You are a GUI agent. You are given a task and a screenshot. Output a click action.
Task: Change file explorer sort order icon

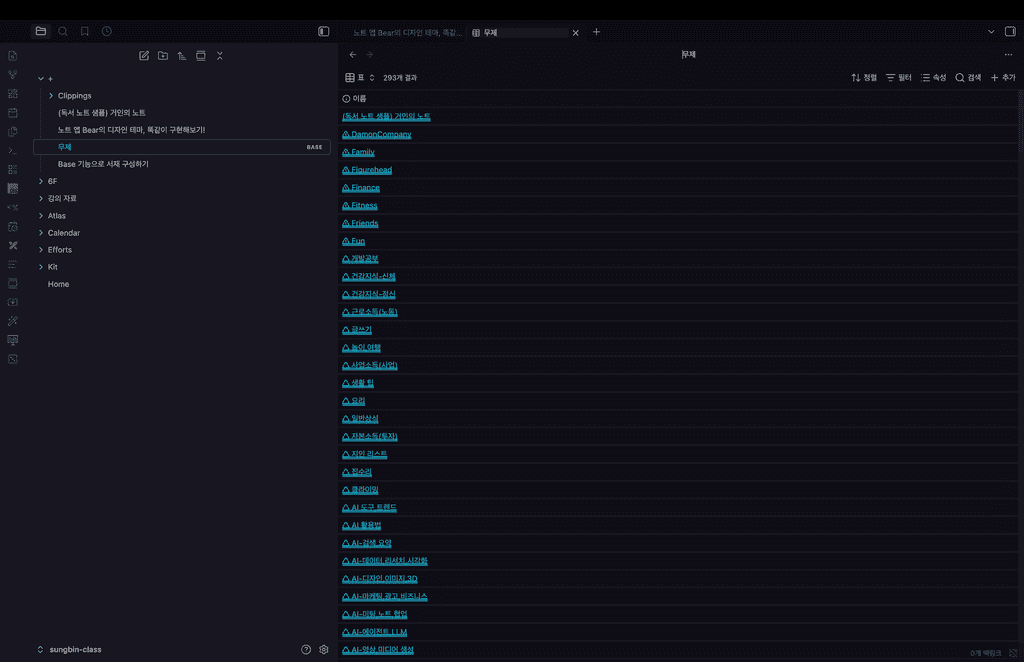point(182,55)
